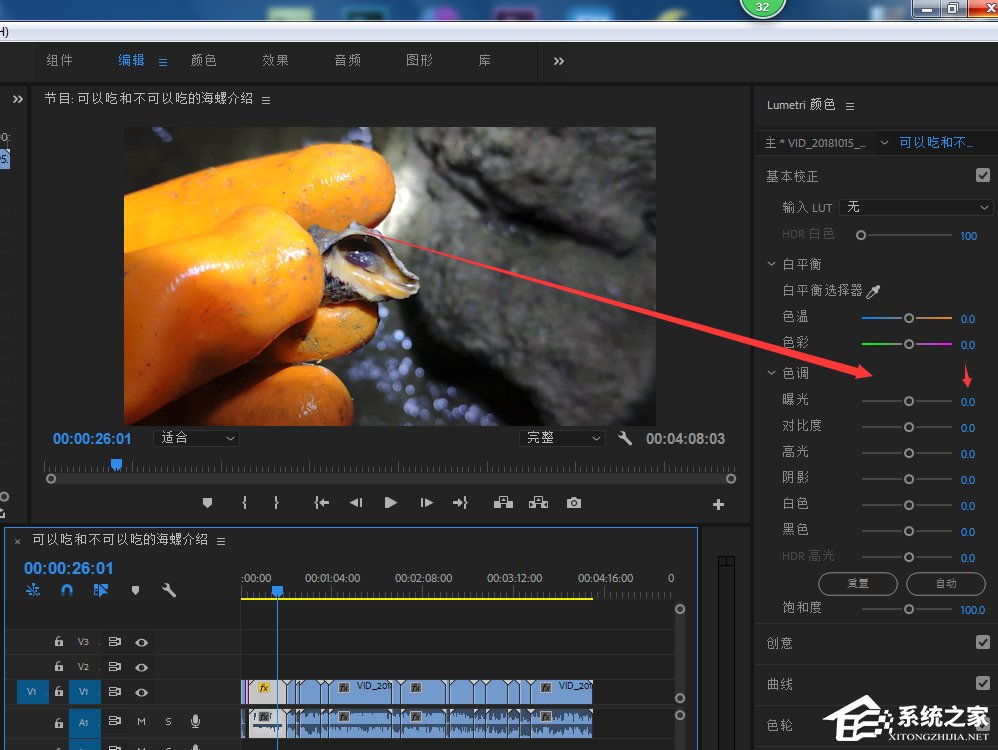998x750 pixels.
Task: Toggle the timeline snap magnet icon
Action: point(67,590)
